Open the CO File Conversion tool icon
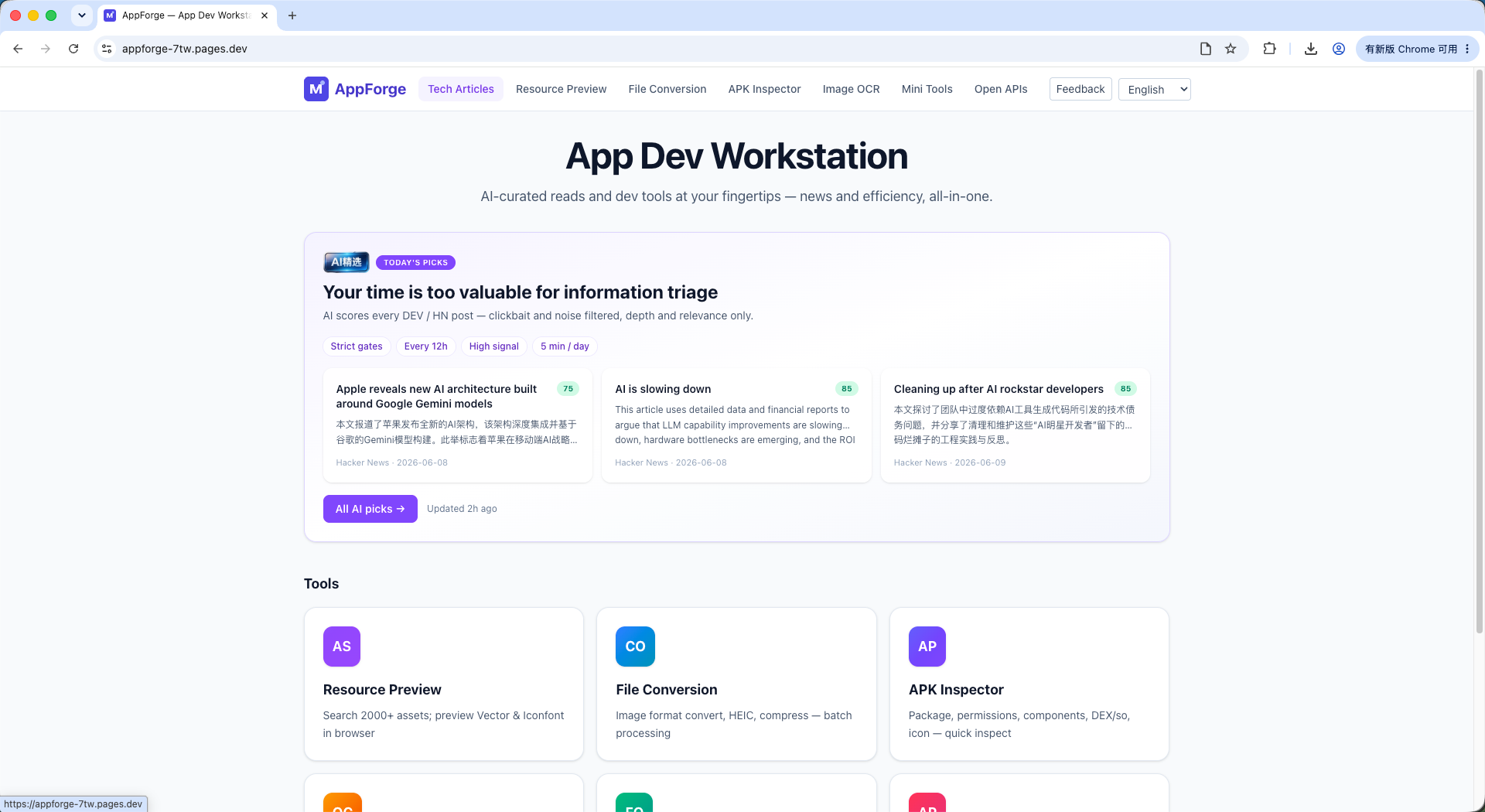This screenshot has height=812, width=1485. (635, 647)
